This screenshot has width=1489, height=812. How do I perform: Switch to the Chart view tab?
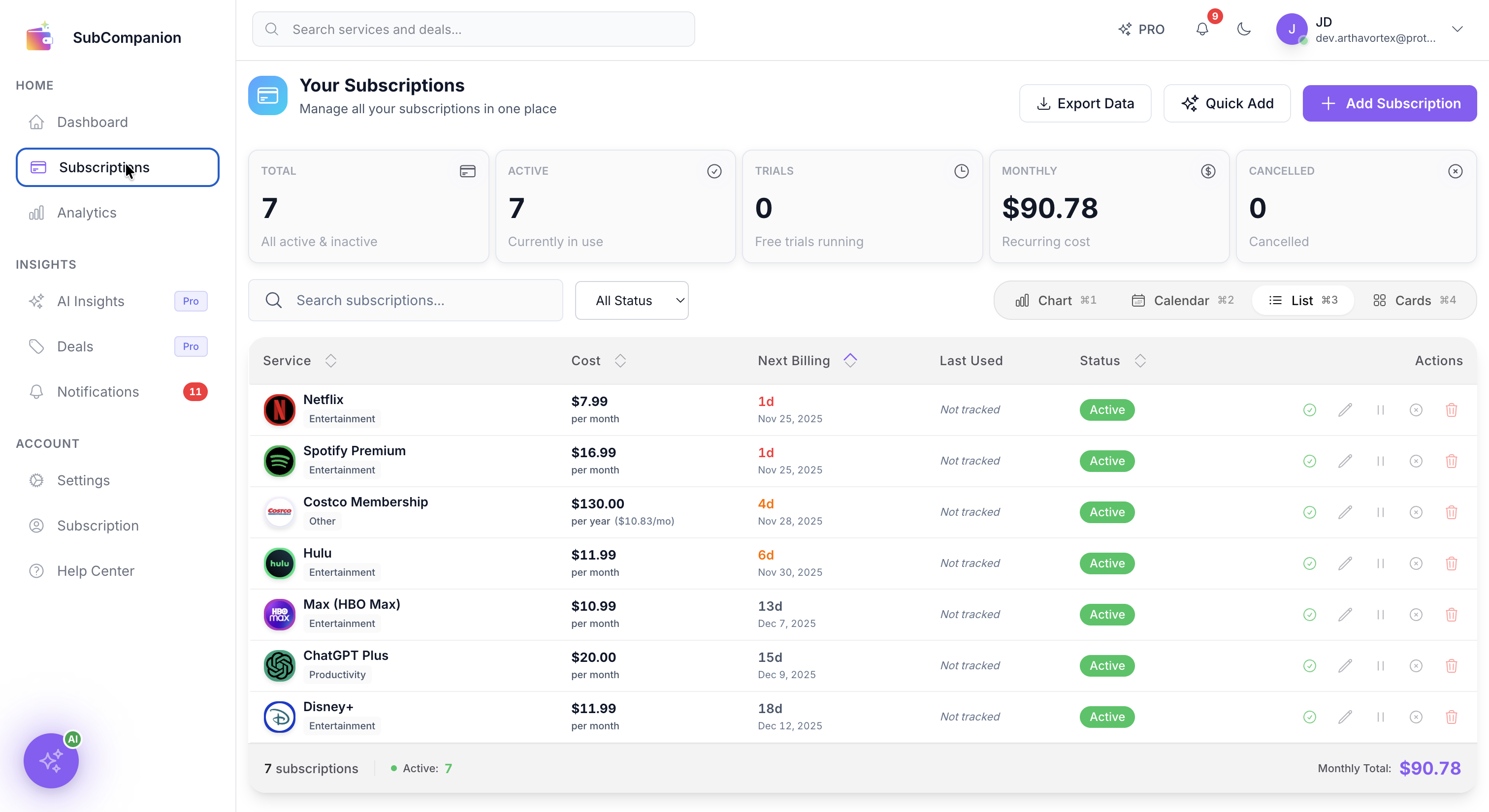tap(1056, 300)
